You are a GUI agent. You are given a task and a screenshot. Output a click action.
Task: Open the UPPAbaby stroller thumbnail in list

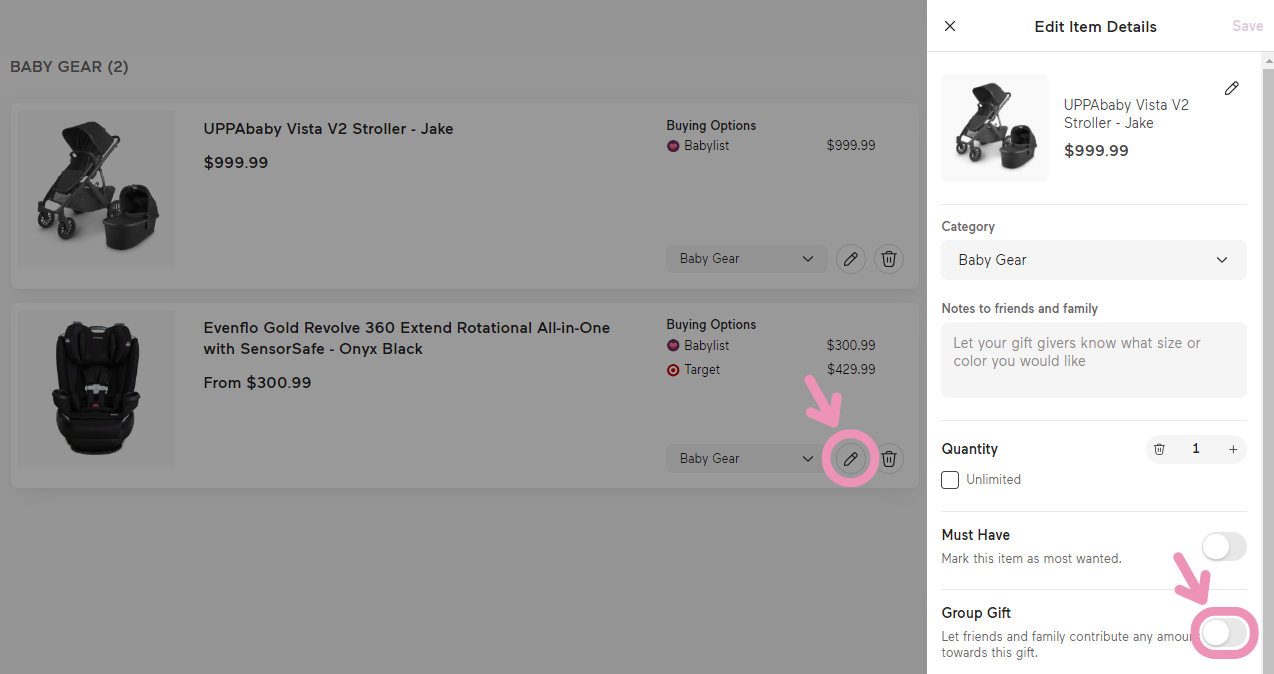click(97, 188)
